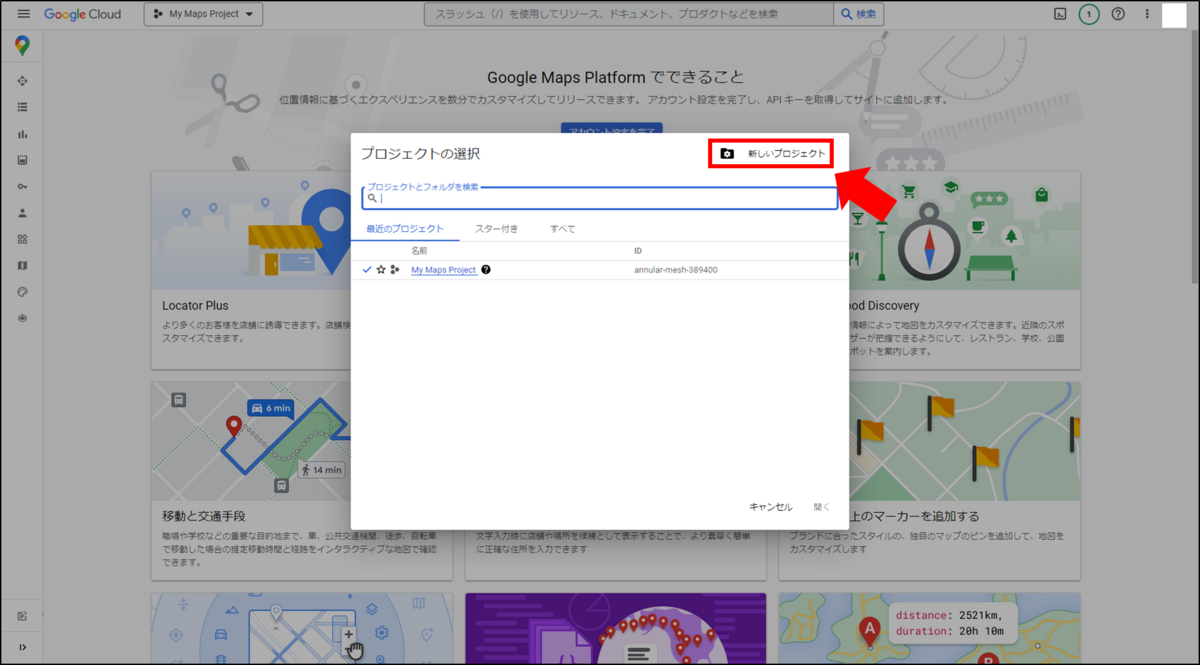Focus the top resource search bar
Viewport: 1200px width, 665px height.
[x=629, y=14]
